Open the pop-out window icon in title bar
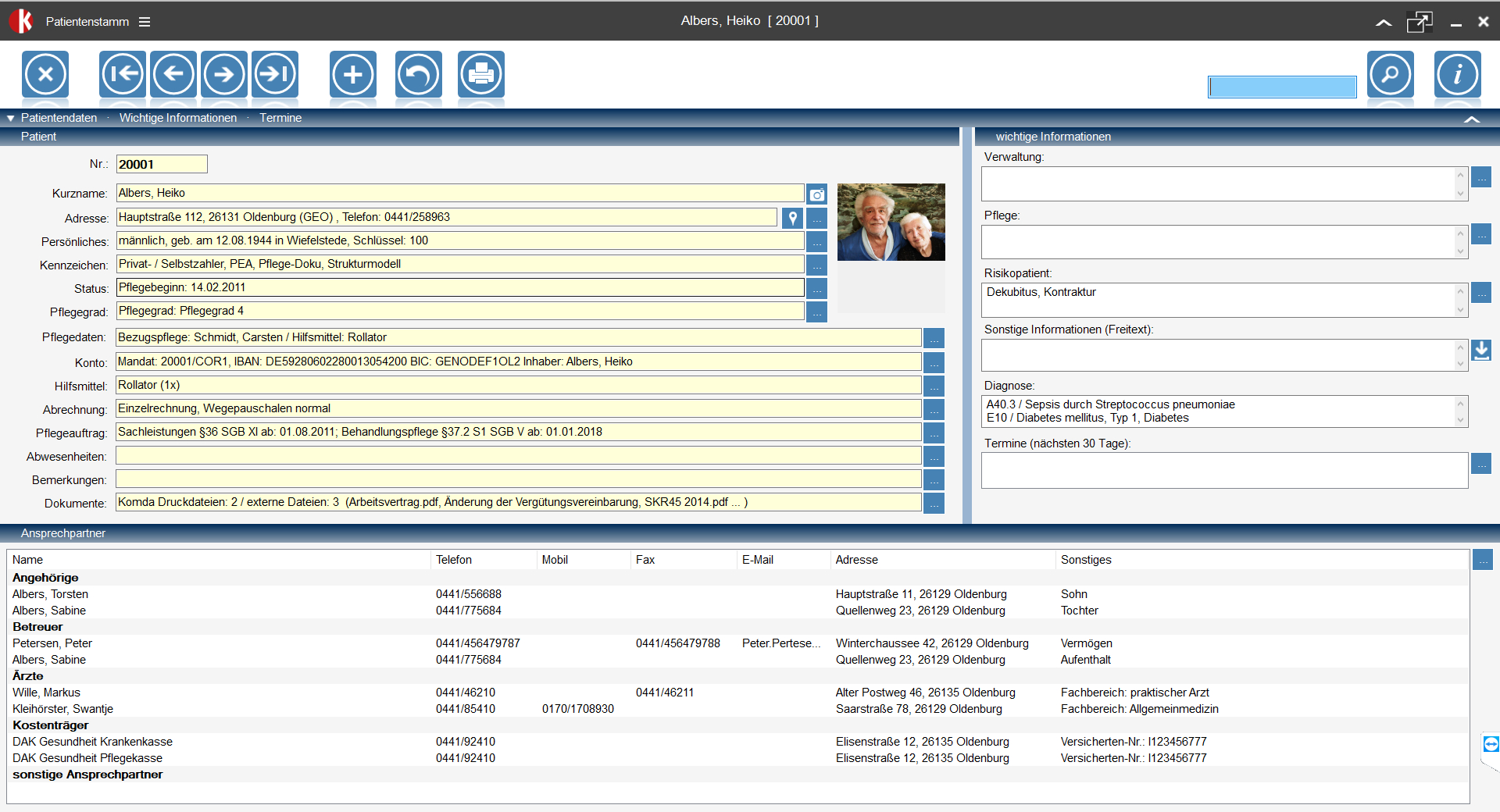Screen dimensions: 1500x812 (1420, 22)
